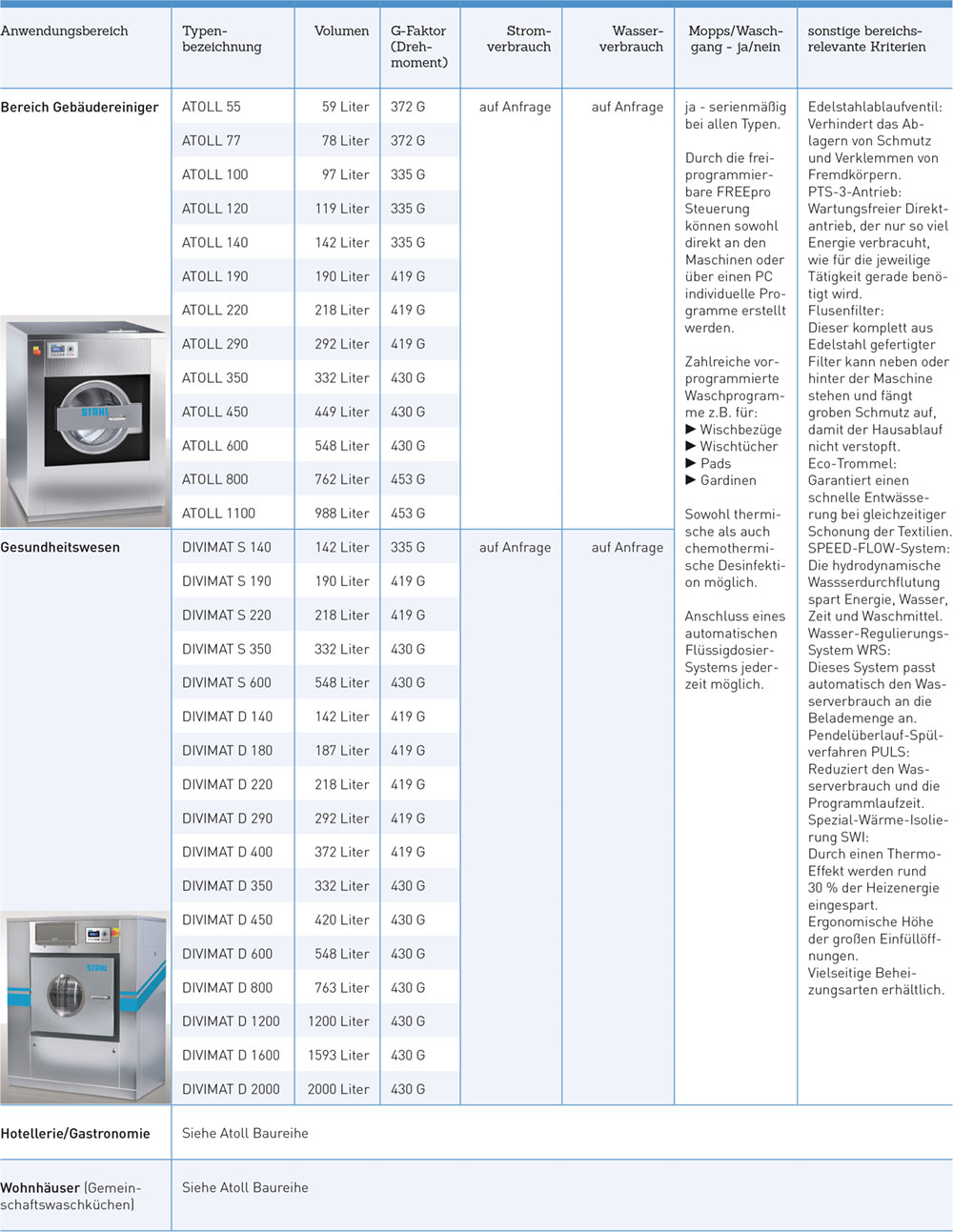Select the DIVIMAT D 1600 type cell
Viewport: 953px width, 1232px height.
(232, 1055)
